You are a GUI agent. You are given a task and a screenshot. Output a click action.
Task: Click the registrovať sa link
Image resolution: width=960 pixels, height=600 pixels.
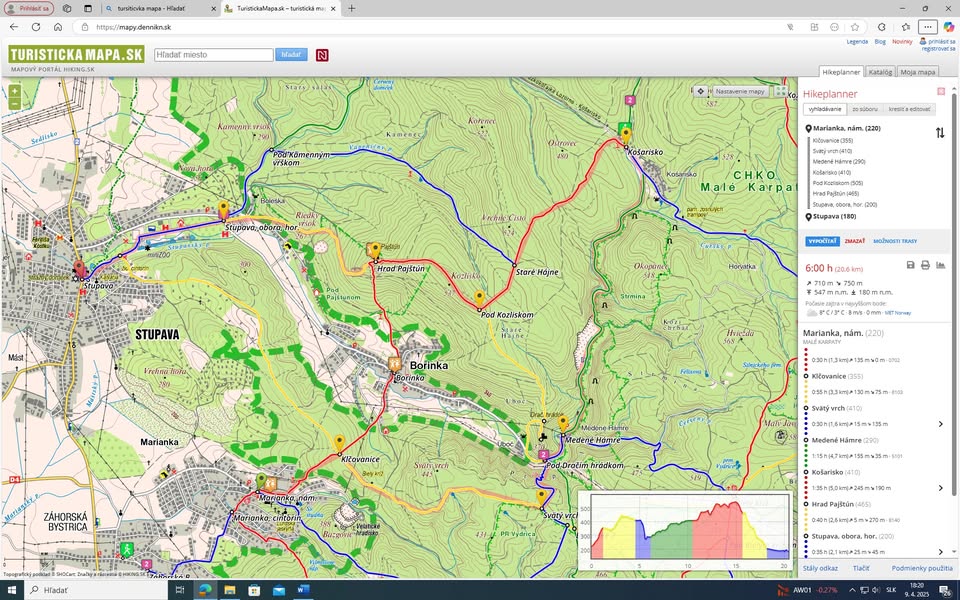[x=939, y=48]
